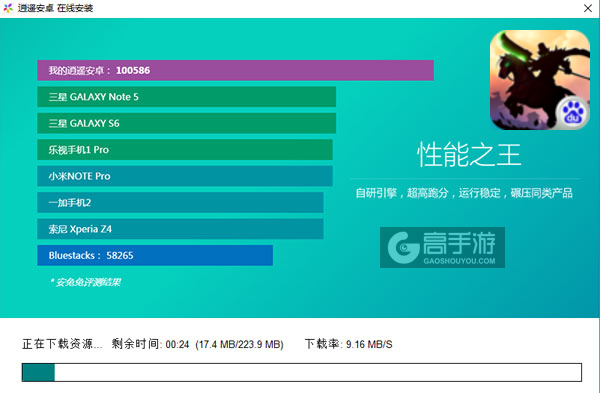Click the 安兔兔评测结果 footnote
Screen dimensions: 600x393
(85, 282)
